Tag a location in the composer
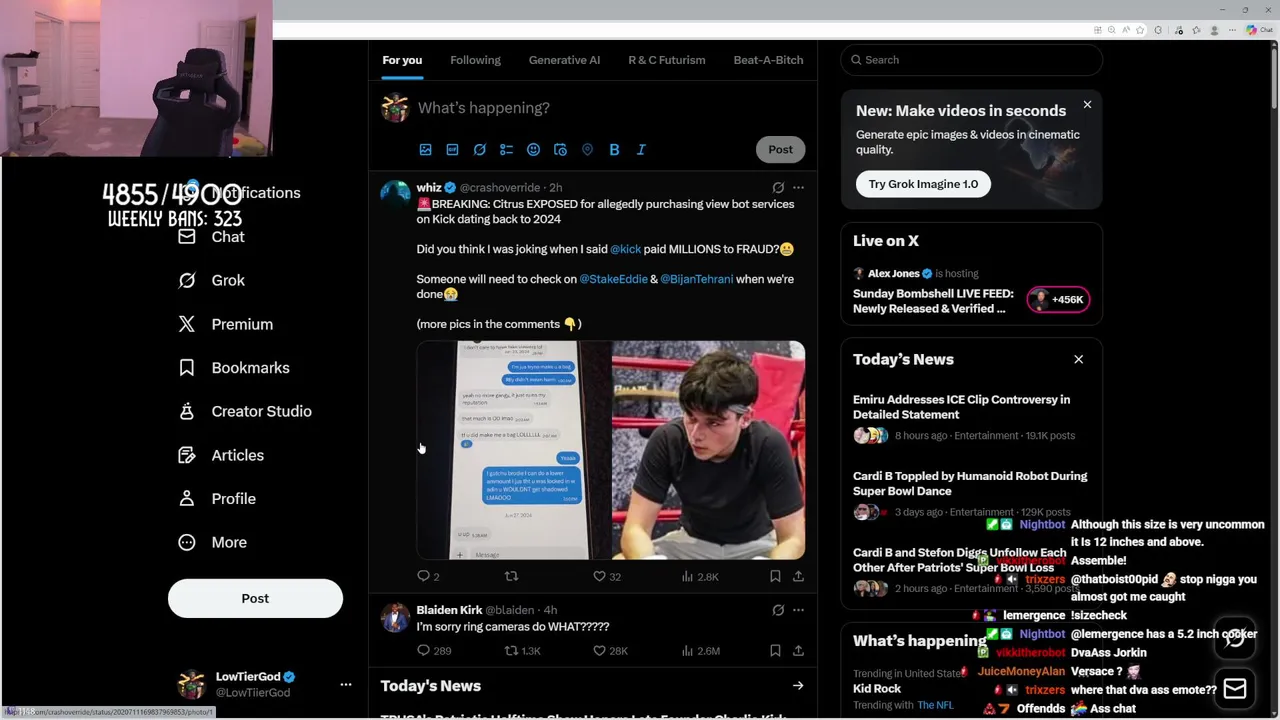This screenshot has width=1280, height=720. [x=587, y=149]
